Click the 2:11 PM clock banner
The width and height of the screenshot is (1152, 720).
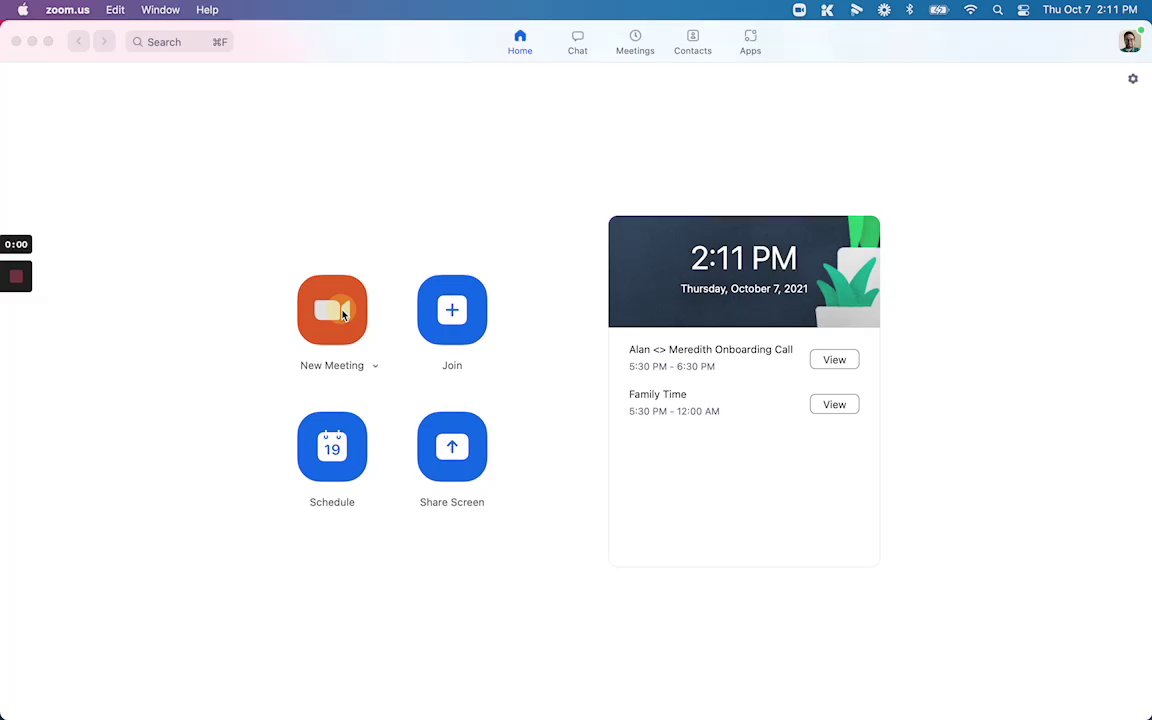coord(744,271)
